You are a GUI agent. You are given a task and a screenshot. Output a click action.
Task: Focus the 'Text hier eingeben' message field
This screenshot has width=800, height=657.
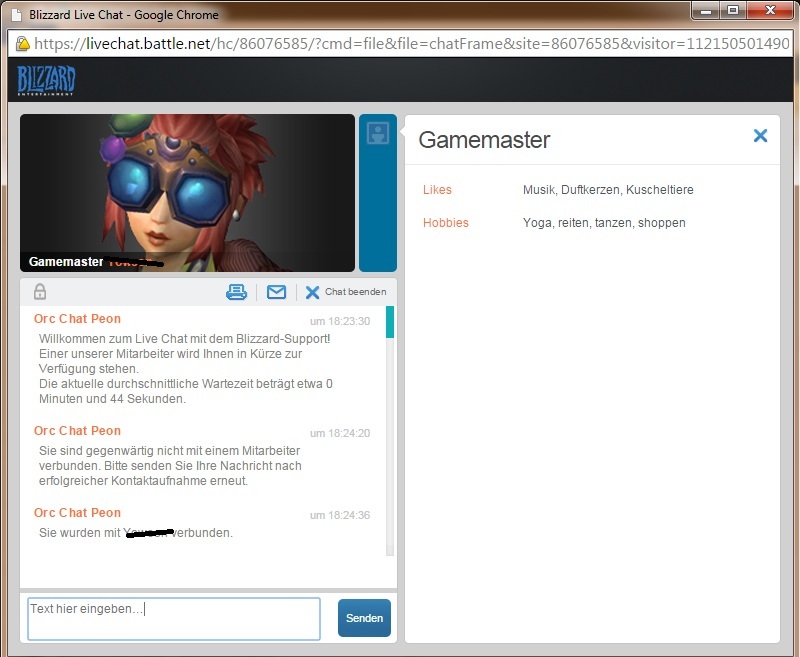pyautogui.click(x=174, y=619)
